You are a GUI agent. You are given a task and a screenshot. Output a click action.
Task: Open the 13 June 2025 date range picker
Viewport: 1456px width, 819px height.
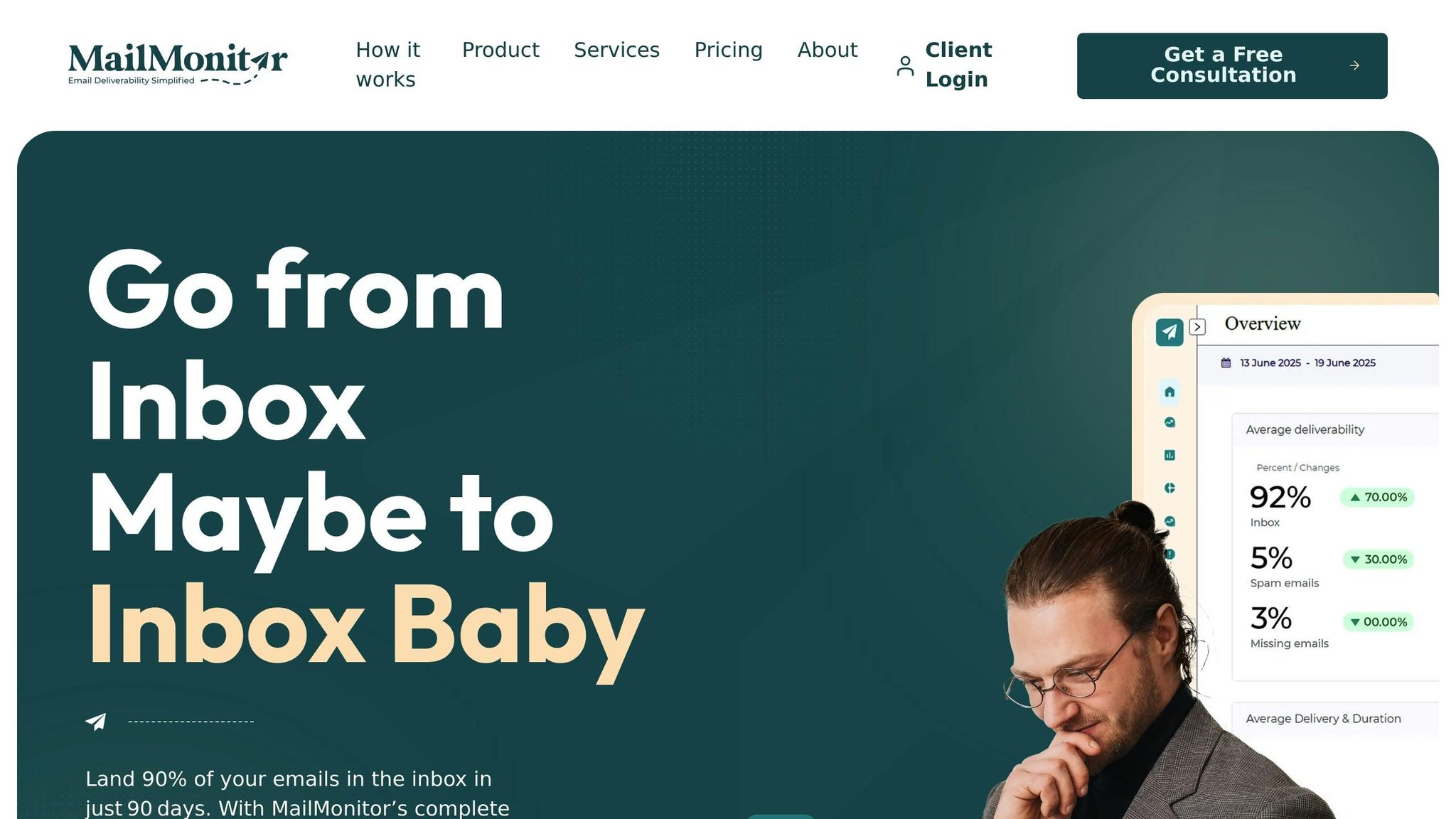tap(1307, 363)
